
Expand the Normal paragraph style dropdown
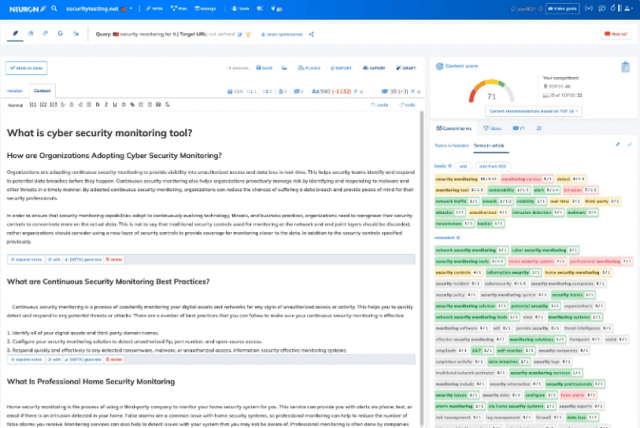(x=17, y=104)
